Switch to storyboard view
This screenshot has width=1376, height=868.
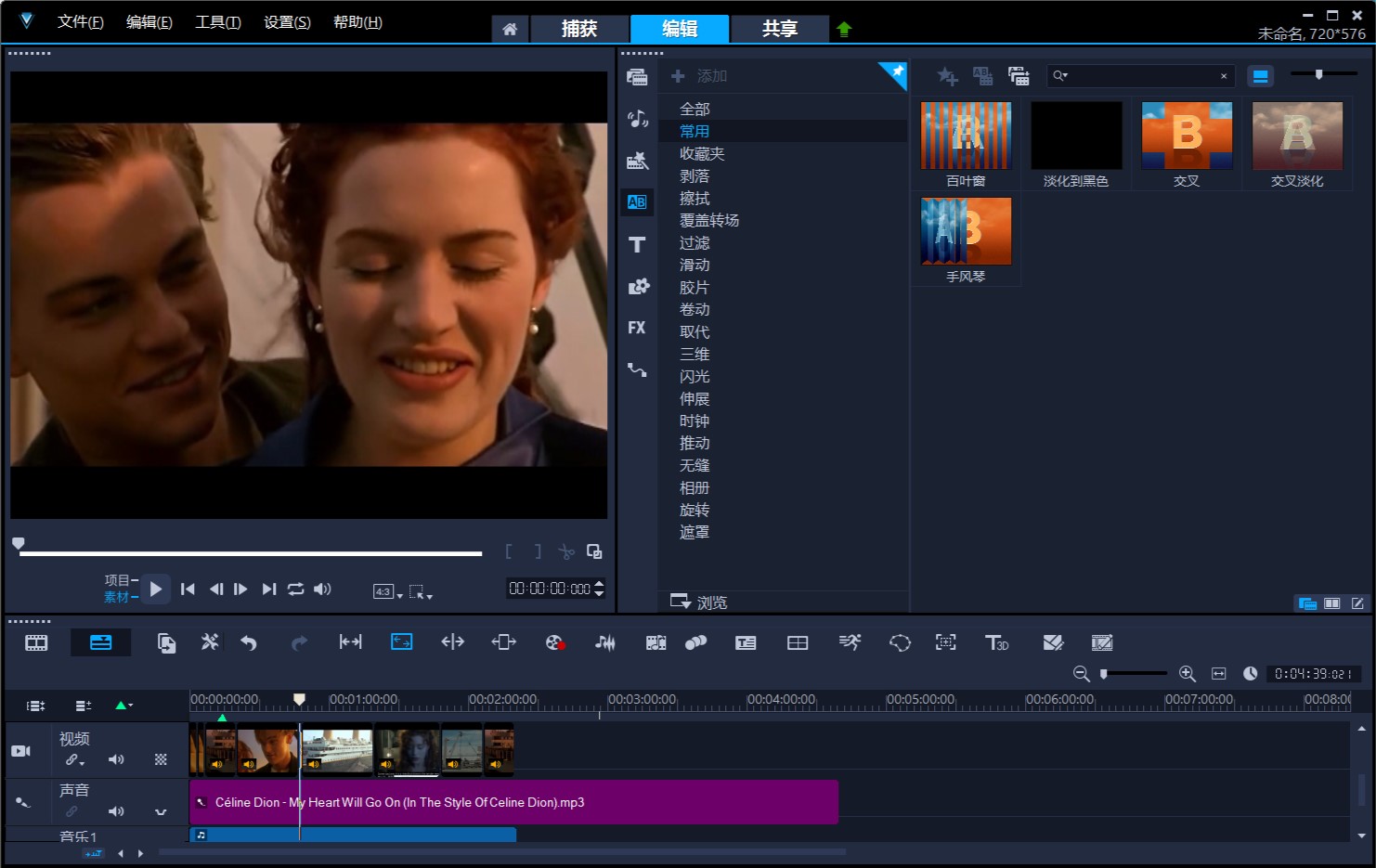click(x=36, y=642)
